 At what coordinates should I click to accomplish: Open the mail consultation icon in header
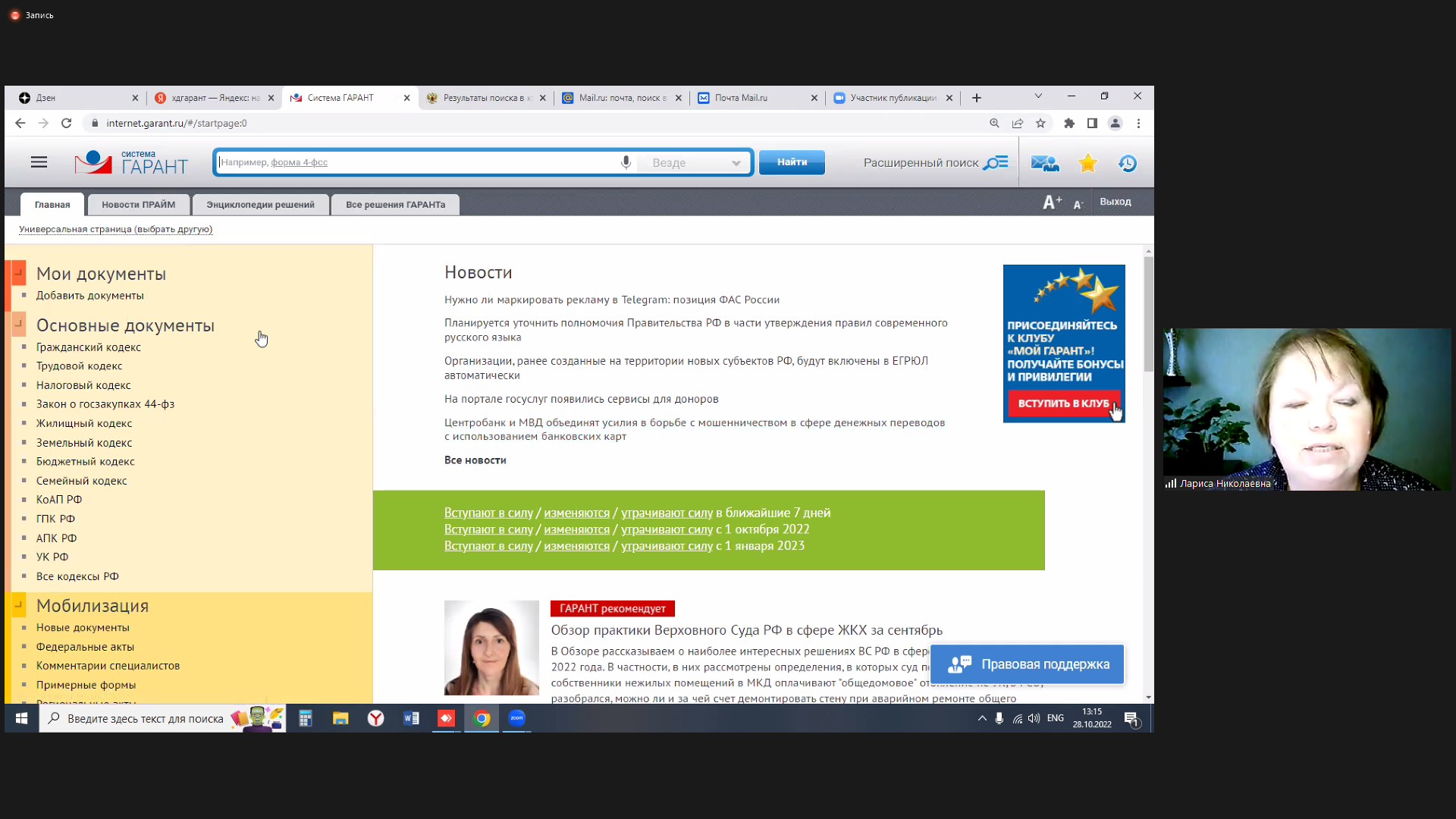(1044, 163)
